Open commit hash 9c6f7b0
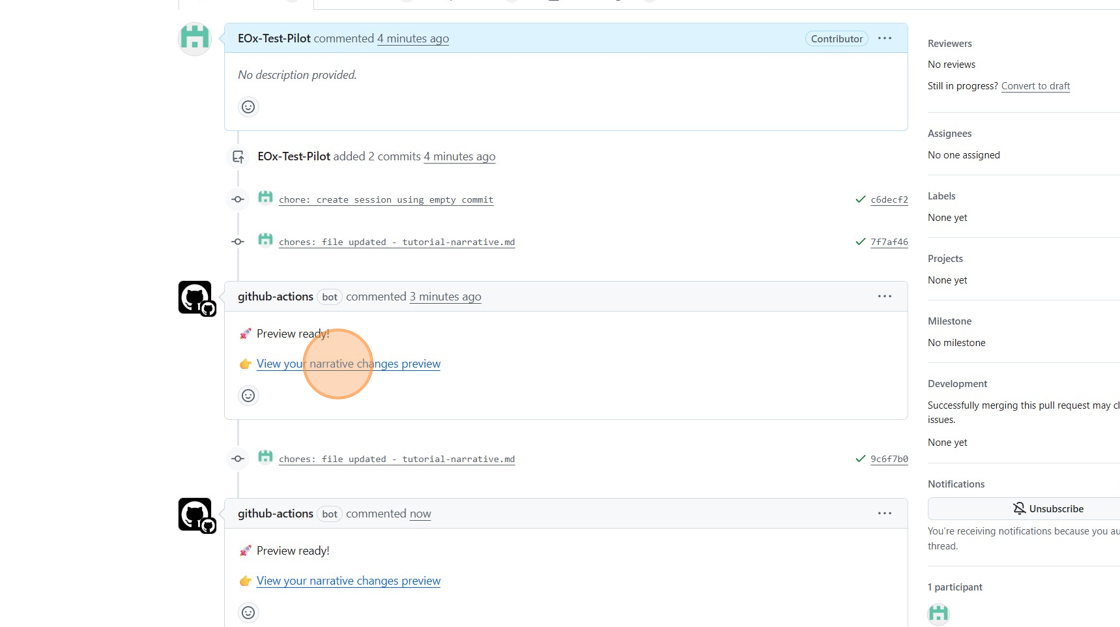The width and height of the screenshot is (1120, 627). pos(889,459)
